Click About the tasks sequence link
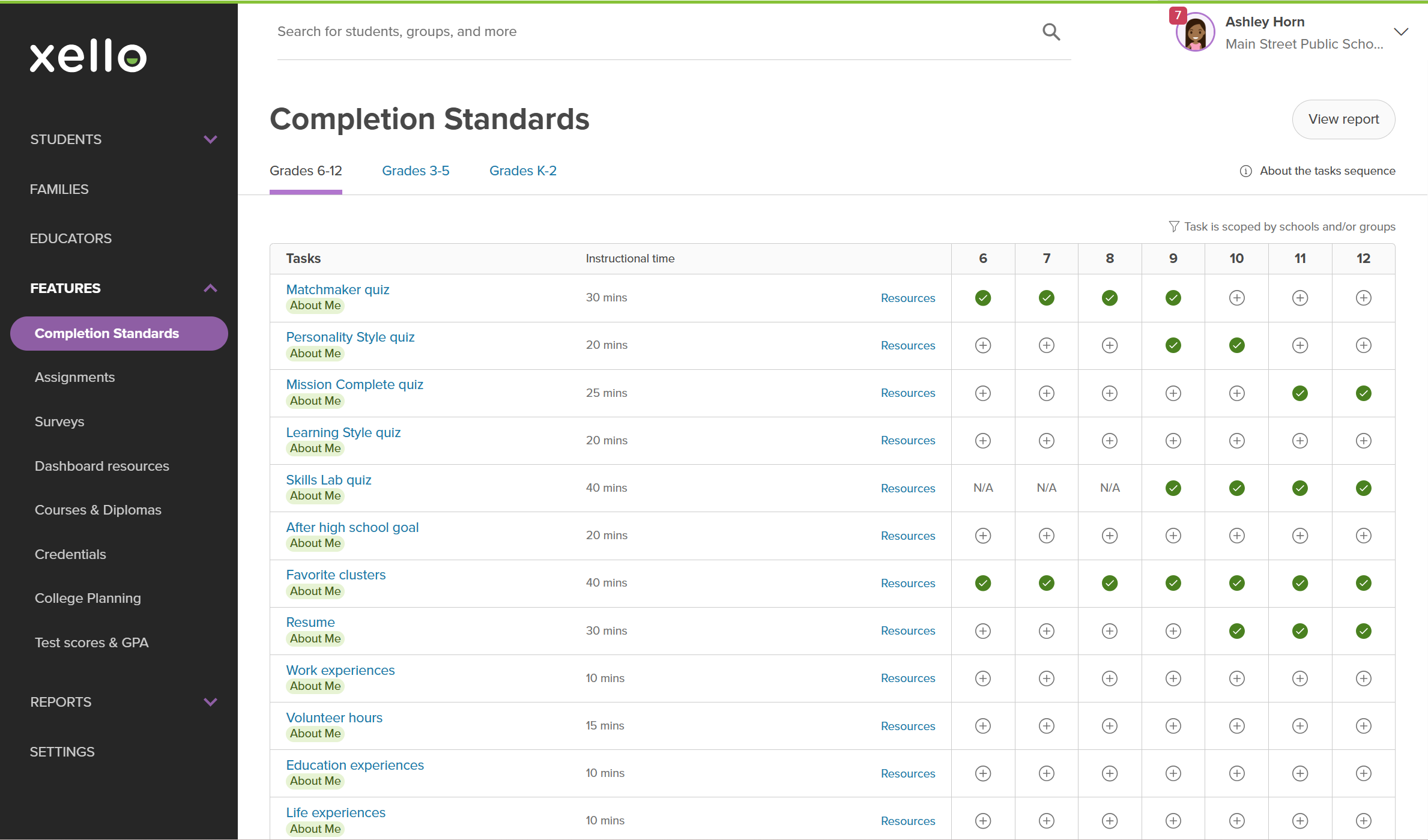 click(x=1327, y=171)
